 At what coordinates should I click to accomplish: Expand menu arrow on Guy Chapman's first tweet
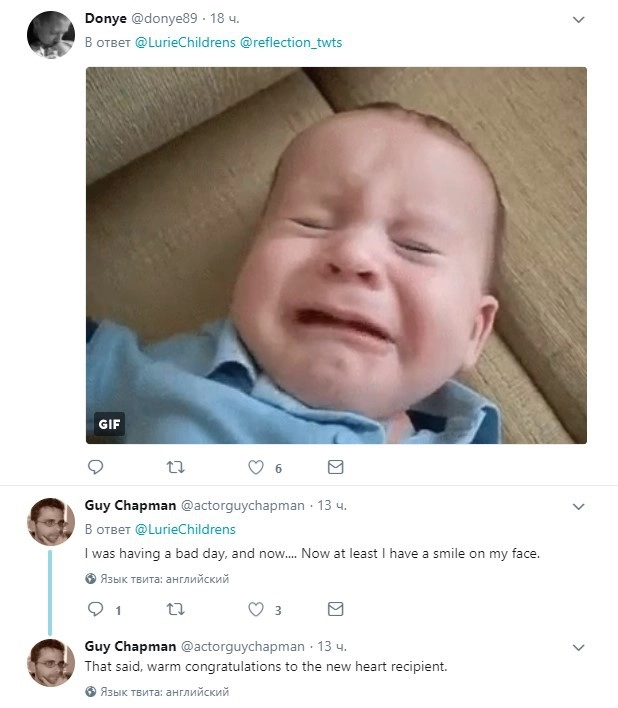tap(578, 507)
